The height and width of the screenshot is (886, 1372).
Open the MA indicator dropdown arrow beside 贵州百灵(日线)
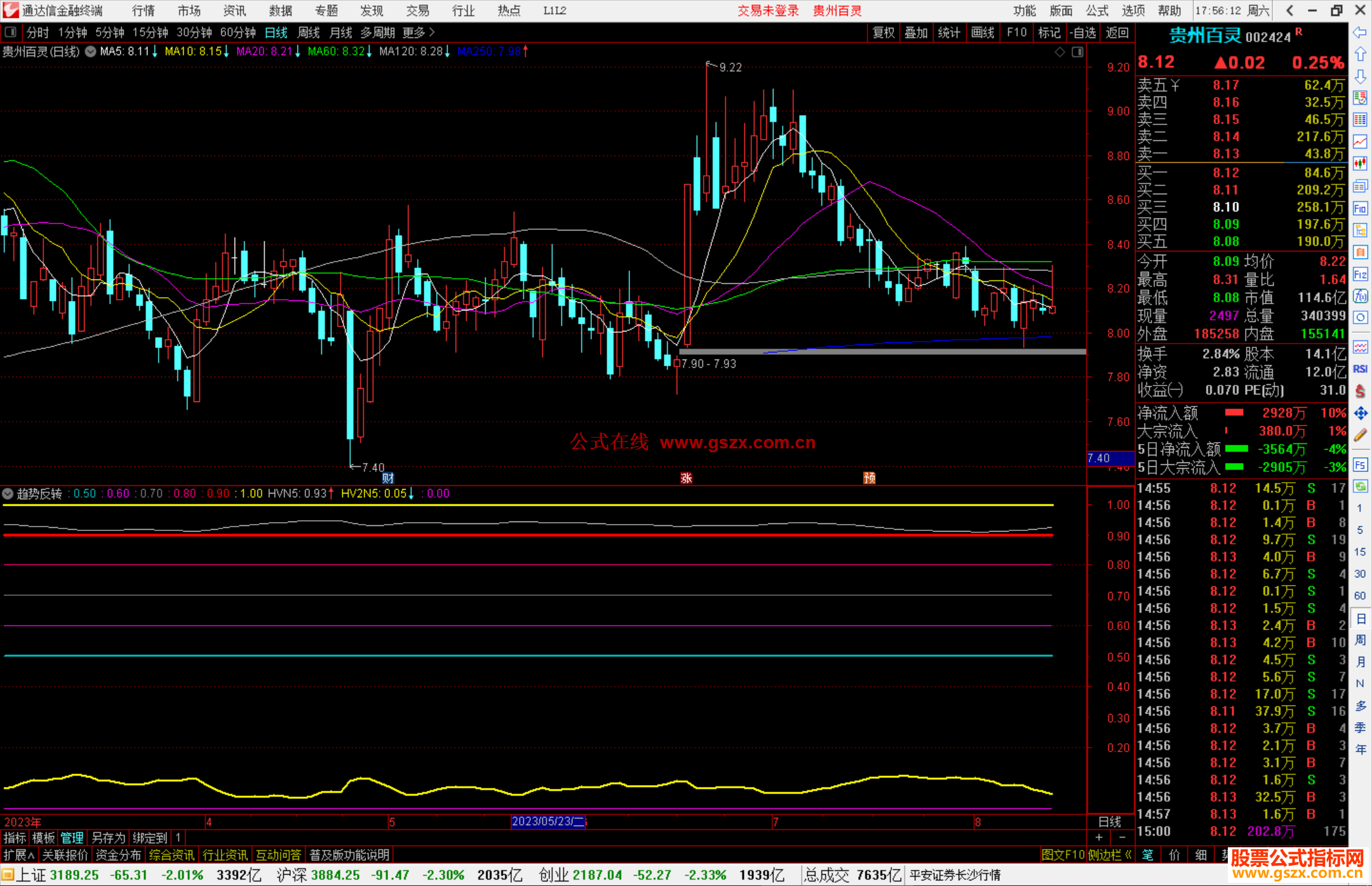(91, 51)
